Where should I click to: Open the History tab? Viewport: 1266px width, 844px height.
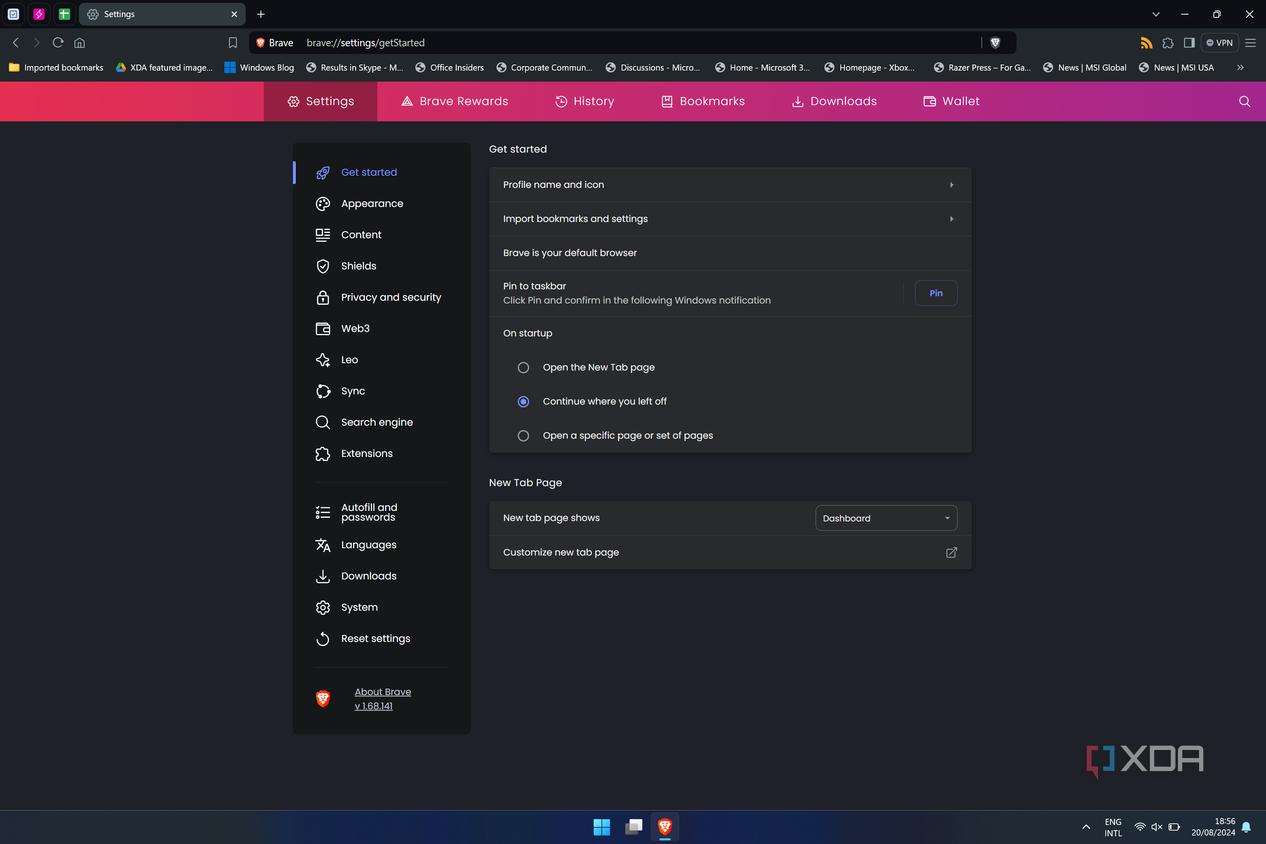pyautogui.click(x=585, y=101)
